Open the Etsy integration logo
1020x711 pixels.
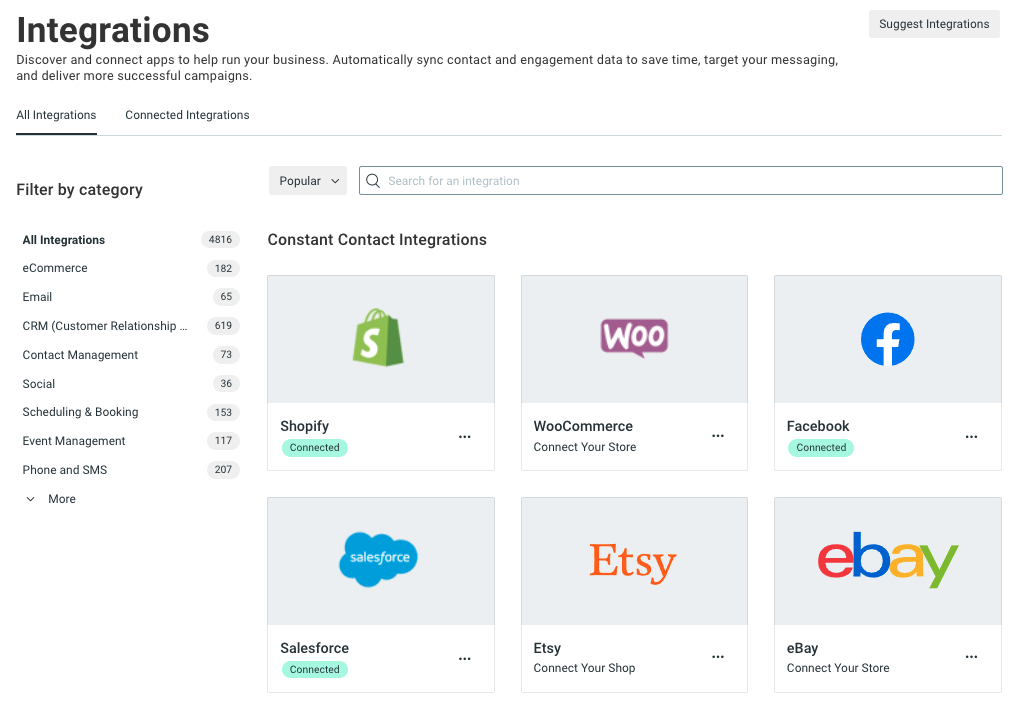(x=634, y=560)
